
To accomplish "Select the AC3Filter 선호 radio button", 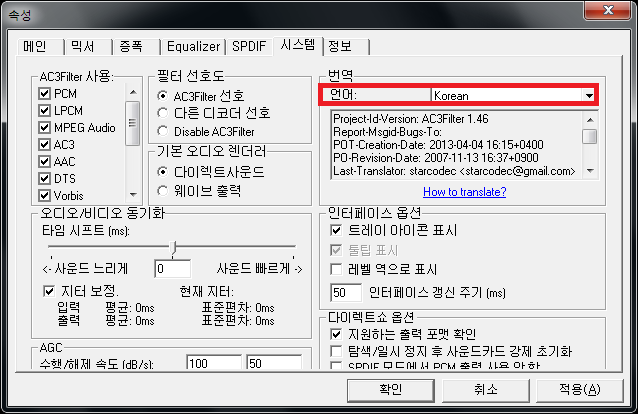I will (x=162, y=96).
